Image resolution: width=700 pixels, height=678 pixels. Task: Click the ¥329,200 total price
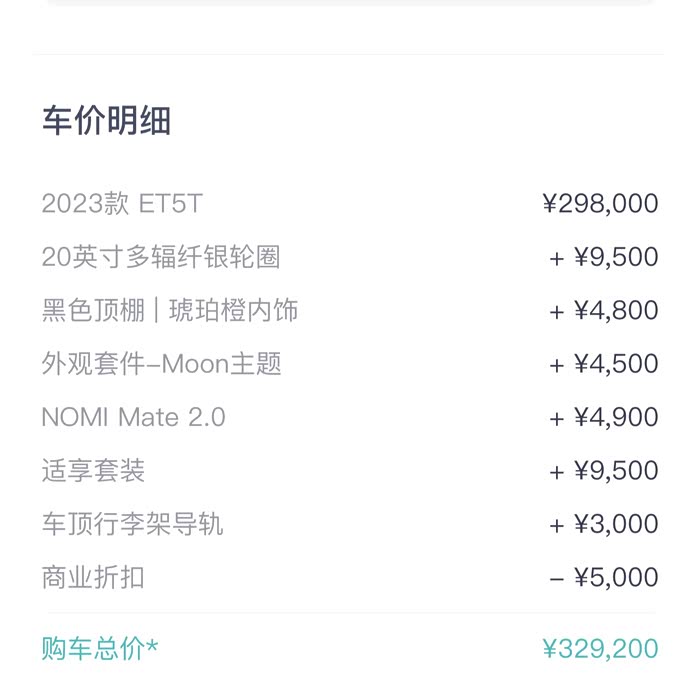tap(600, 649)
